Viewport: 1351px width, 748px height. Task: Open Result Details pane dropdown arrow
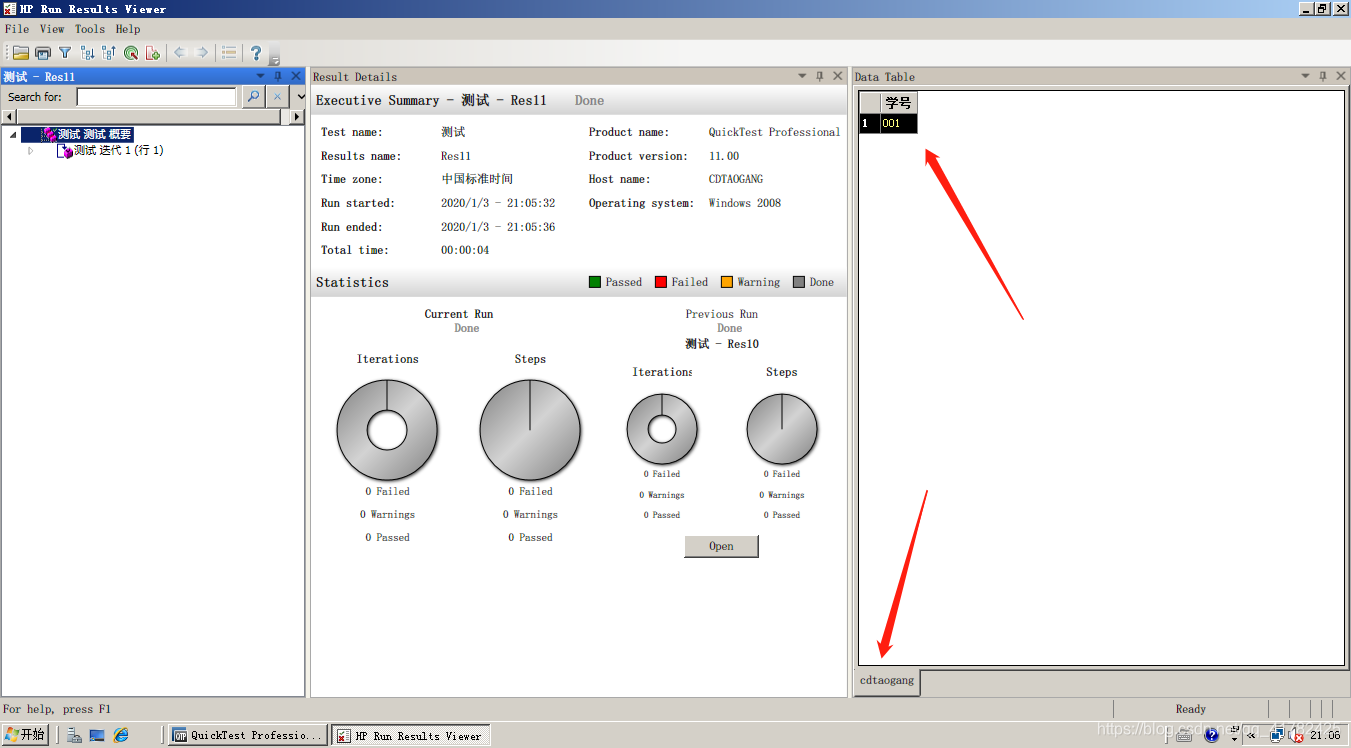[x=802, y=76]
